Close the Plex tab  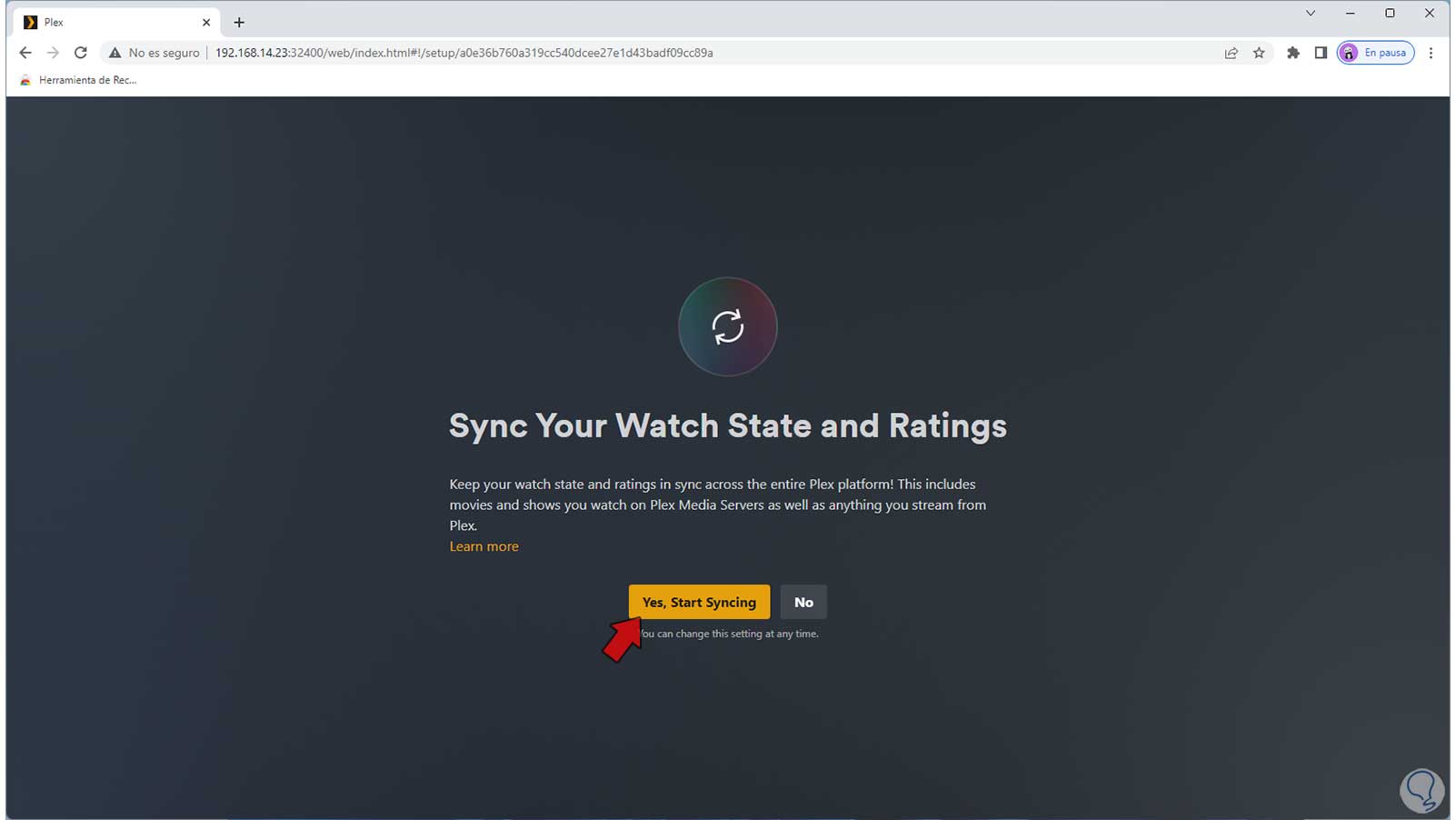pos(206,22)
